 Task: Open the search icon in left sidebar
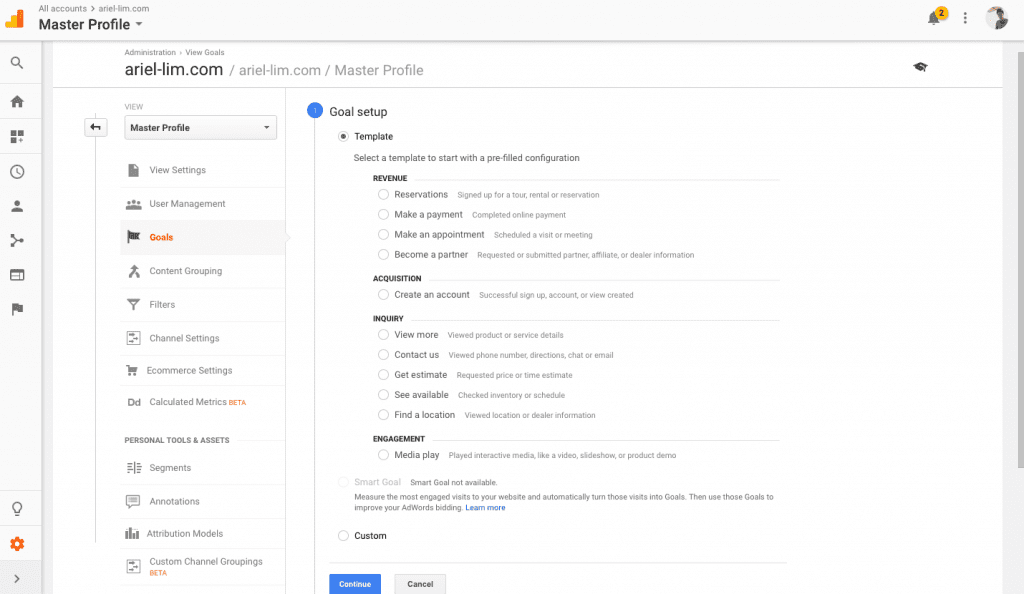[x=17, y=63]
